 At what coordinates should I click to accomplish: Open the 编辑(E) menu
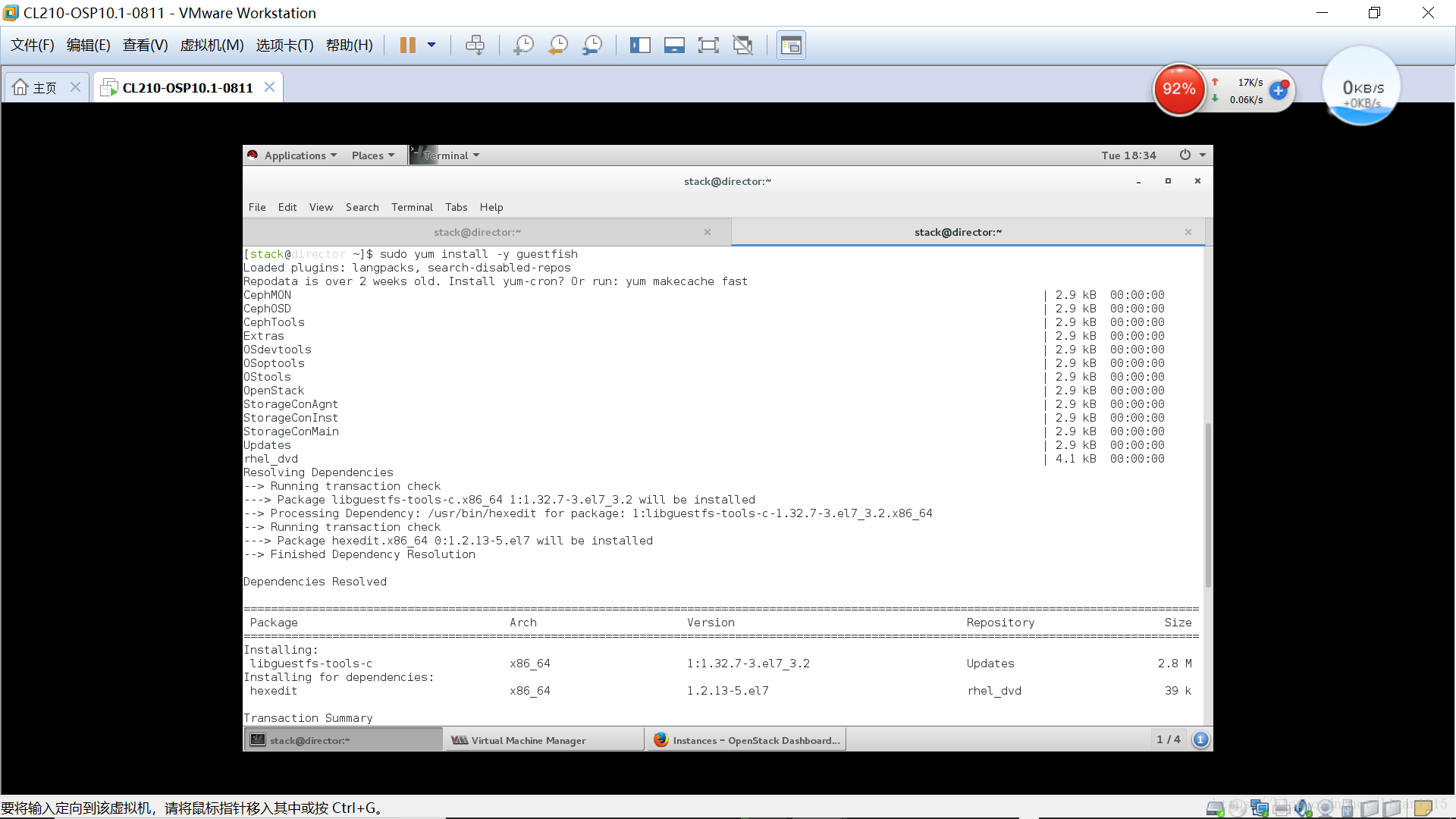(x=89, y=45)
